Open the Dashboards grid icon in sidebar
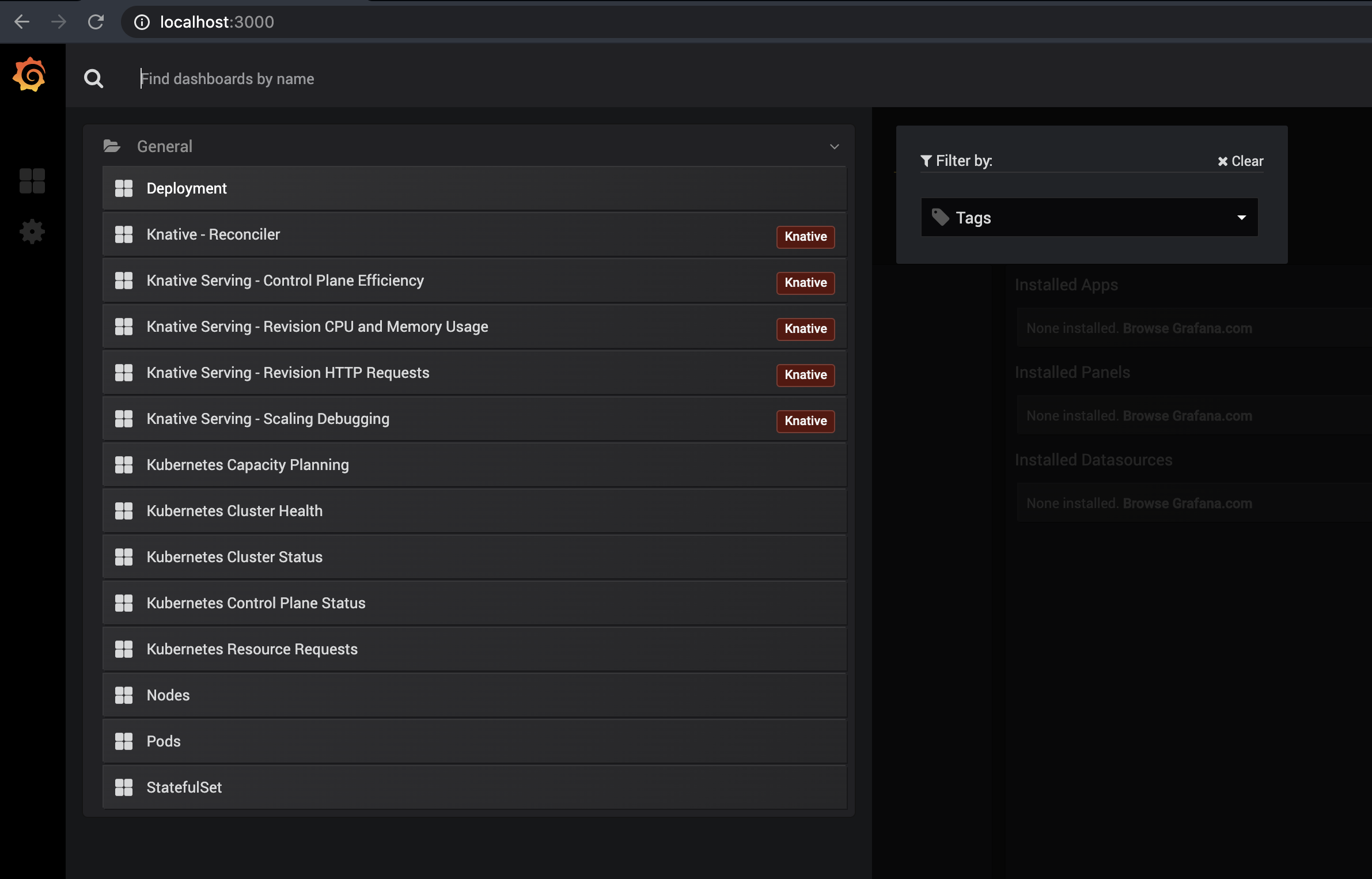The image size is (1372, 879). pos(32,181)
